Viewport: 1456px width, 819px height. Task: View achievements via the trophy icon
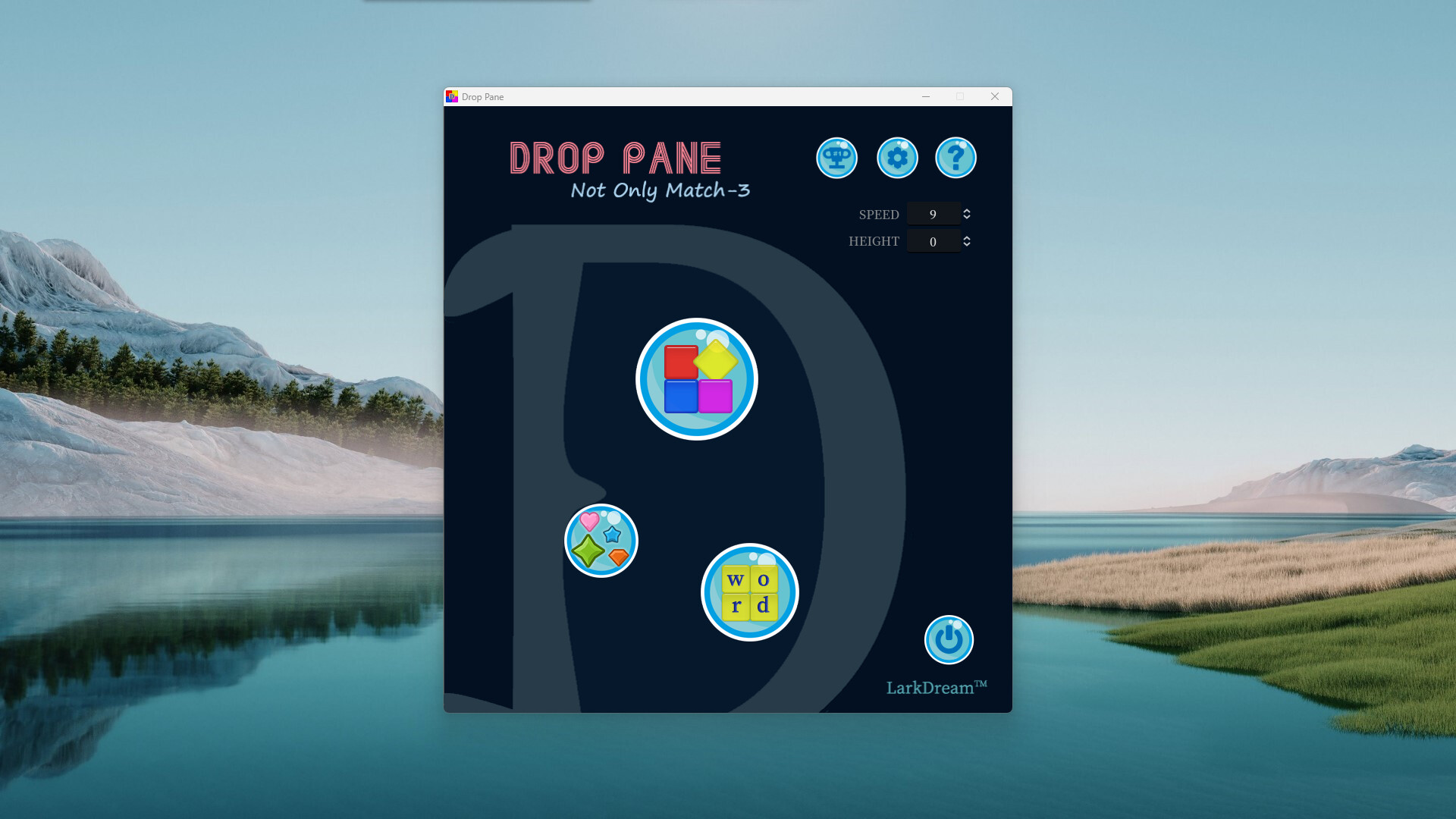[837, 158]
